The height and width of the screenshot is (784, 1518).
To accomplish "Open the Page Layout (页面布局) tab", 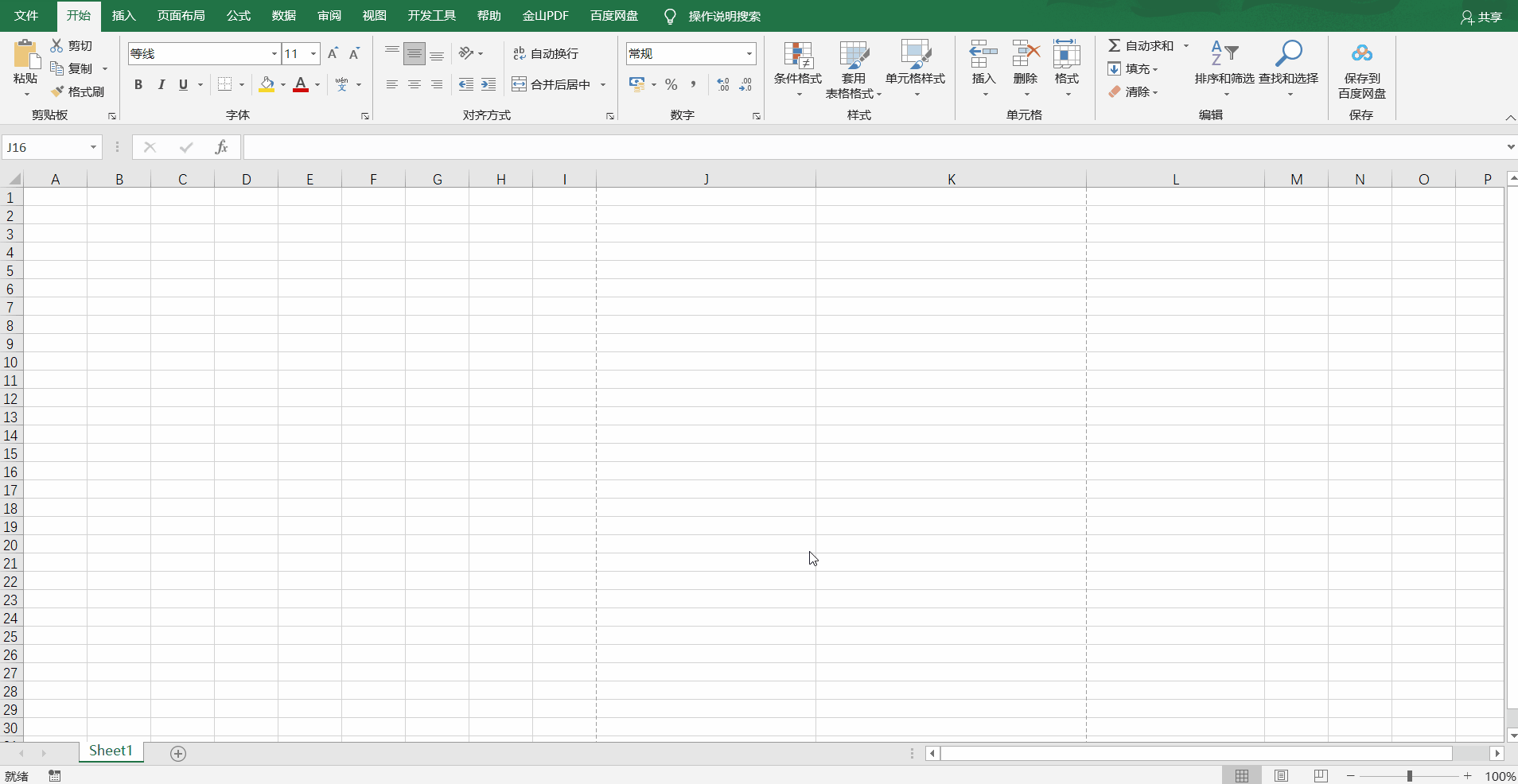I will click(181, 16).
